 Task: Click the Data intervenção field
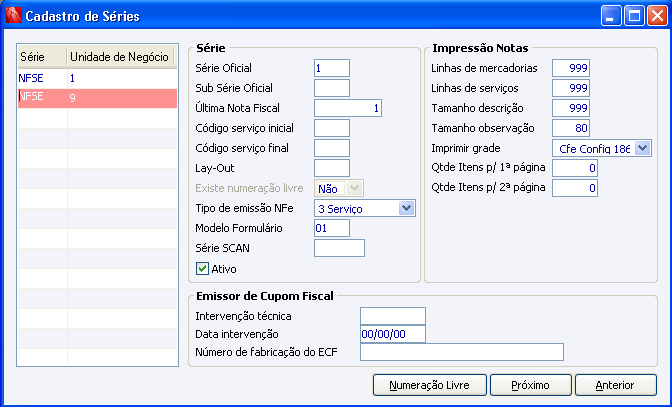[393, 334]
